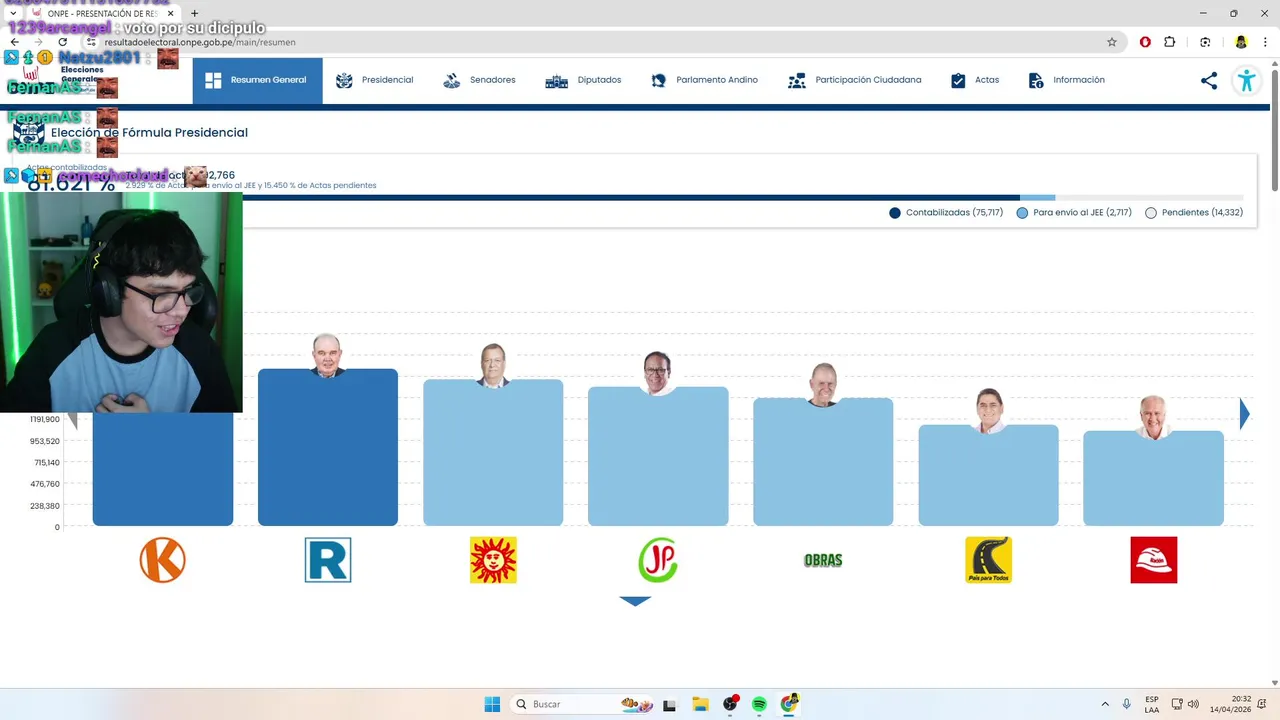
Task: Open the accessibility options button
Action: point(1246,81)
